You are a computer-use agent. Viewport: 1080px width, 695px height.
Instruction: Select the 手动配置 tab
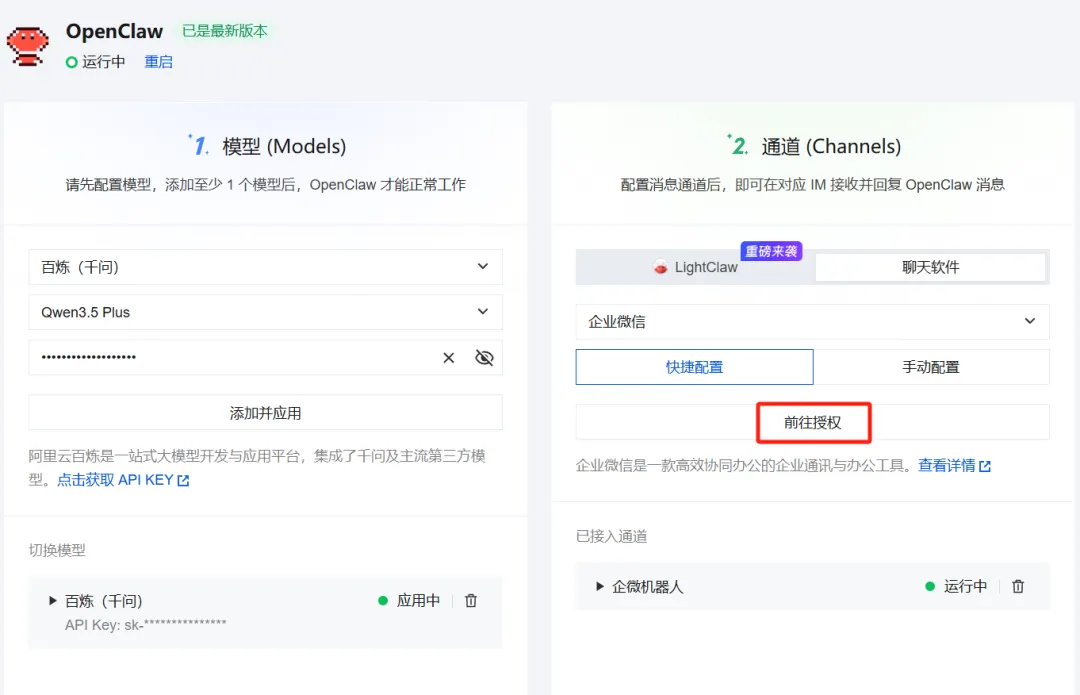pos(931,367)
